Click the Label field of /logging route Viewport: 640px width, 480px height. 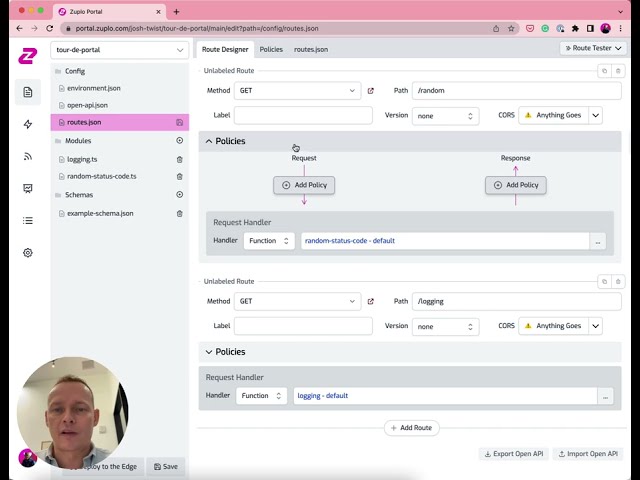point(303,326)
